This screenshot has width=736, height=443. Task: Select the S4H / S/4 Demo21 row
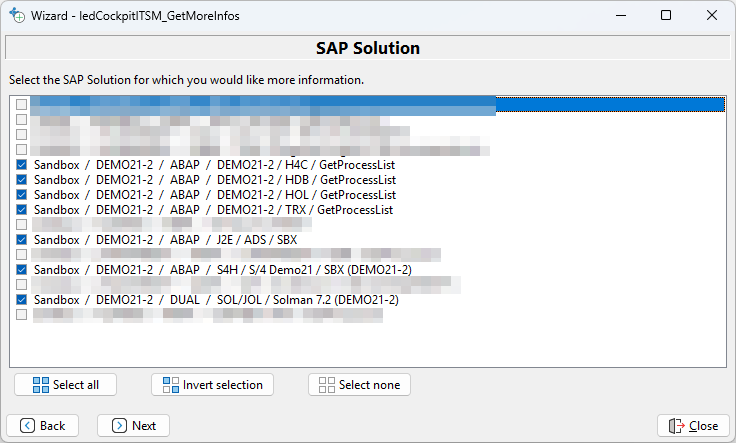point(222,270)
